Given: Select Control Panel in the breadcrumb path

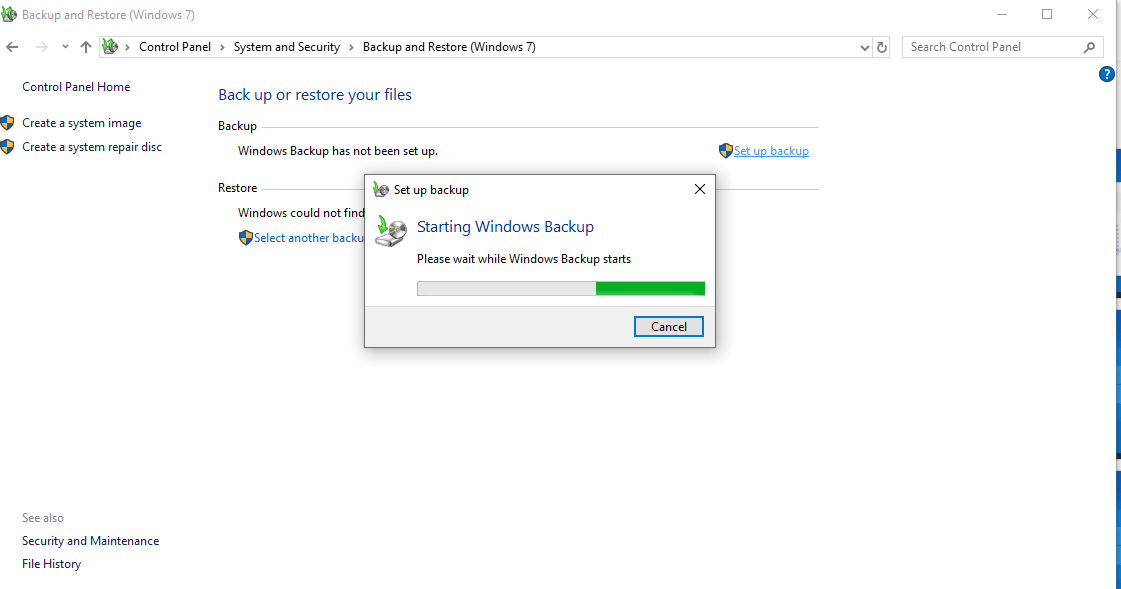Looking at the screenshot, I should [174, 47].
